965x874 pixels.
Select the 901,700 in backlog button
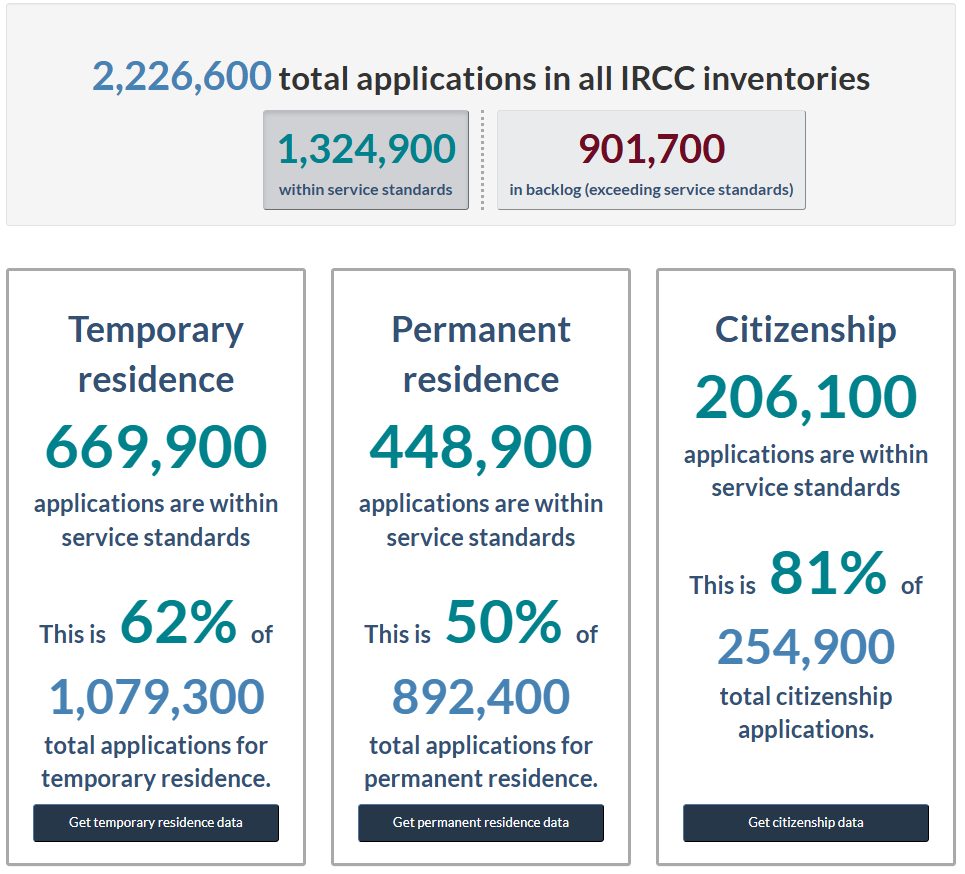(651, 160)
